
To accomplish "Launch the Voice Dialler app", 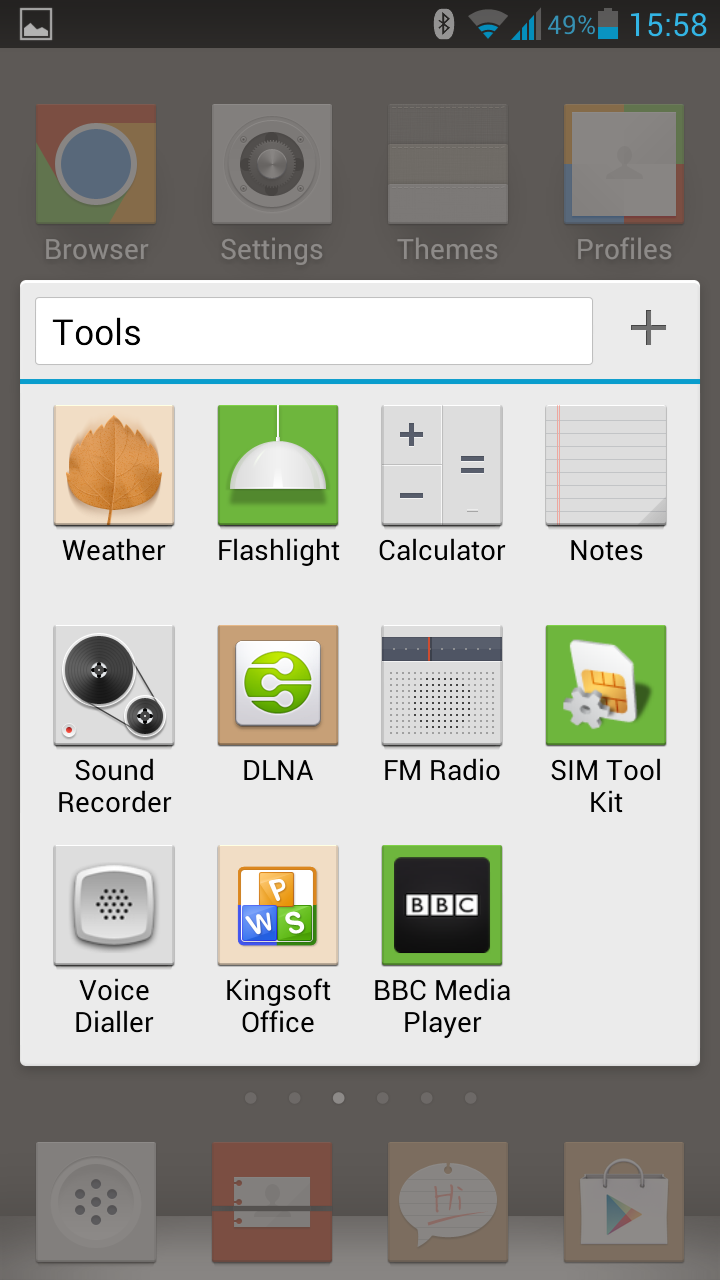I will [x=114, y=905].
